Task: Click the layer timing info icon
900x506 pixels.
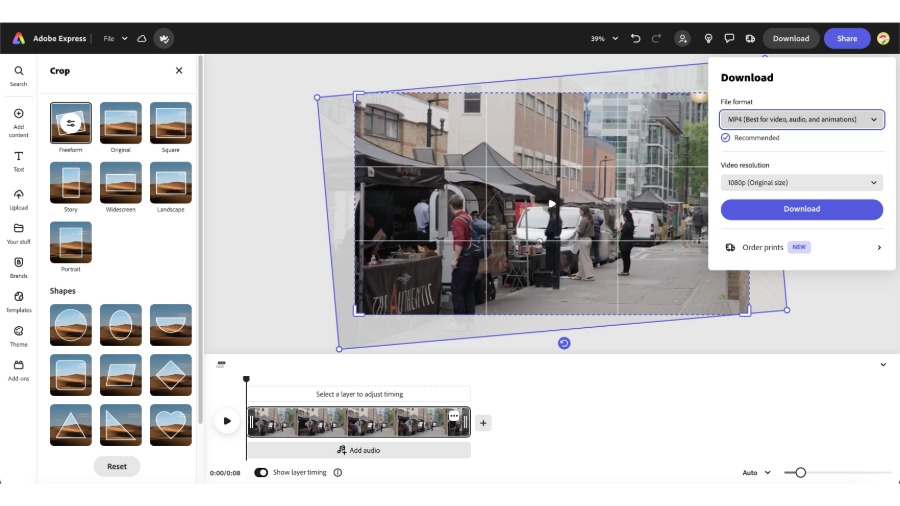Action: pos(338,473)
